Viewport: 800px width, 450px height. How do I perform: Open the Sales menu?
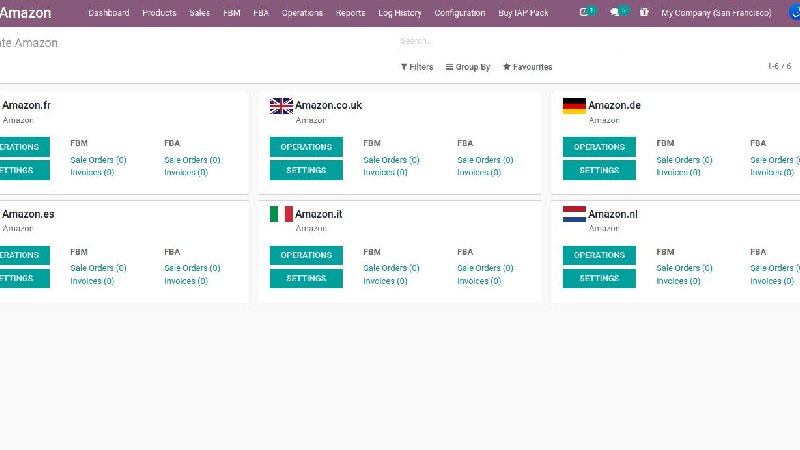pyautogui.click(x=199, y=13)
